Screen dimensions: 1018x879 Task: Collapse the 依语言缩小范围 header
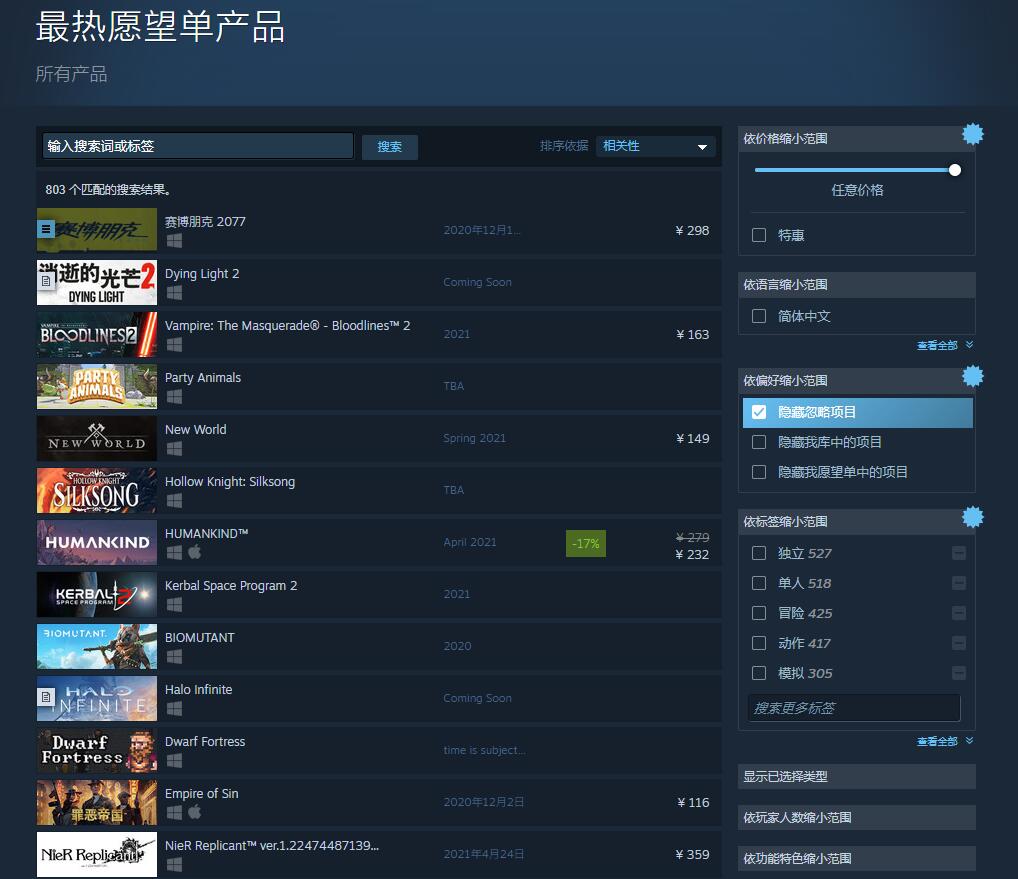(856, 284)
